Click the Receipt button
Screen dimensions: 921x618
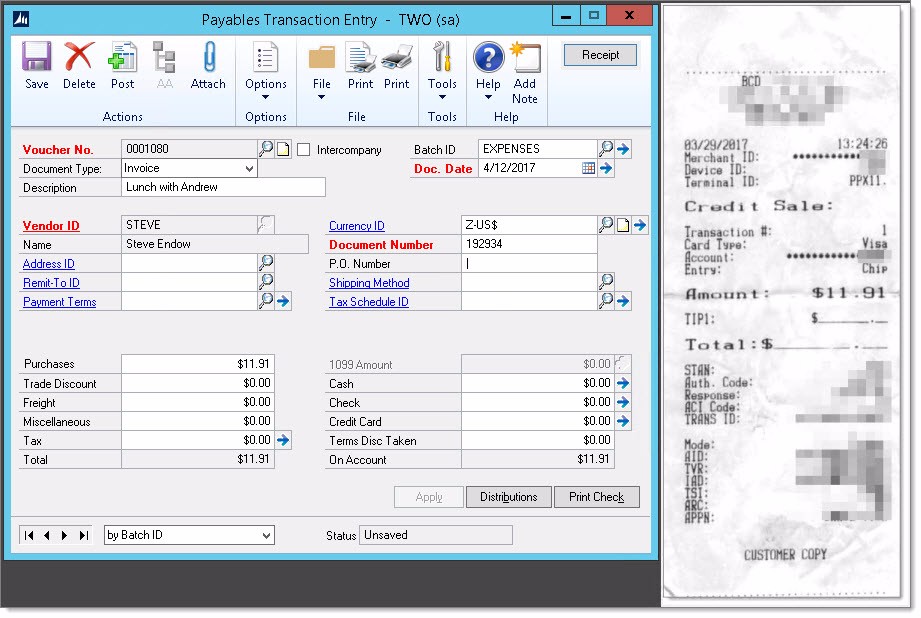point(600,55)
